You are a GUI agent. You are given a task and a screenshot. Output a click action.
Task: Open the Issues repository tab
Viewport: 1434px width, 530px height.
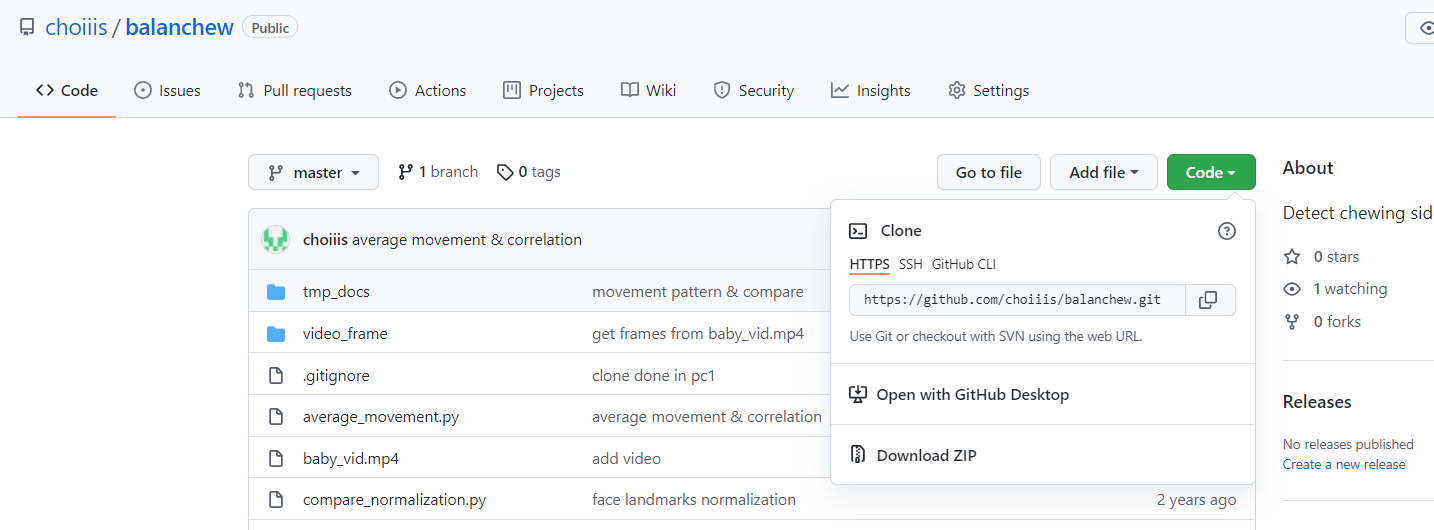(x=168, y=90)
